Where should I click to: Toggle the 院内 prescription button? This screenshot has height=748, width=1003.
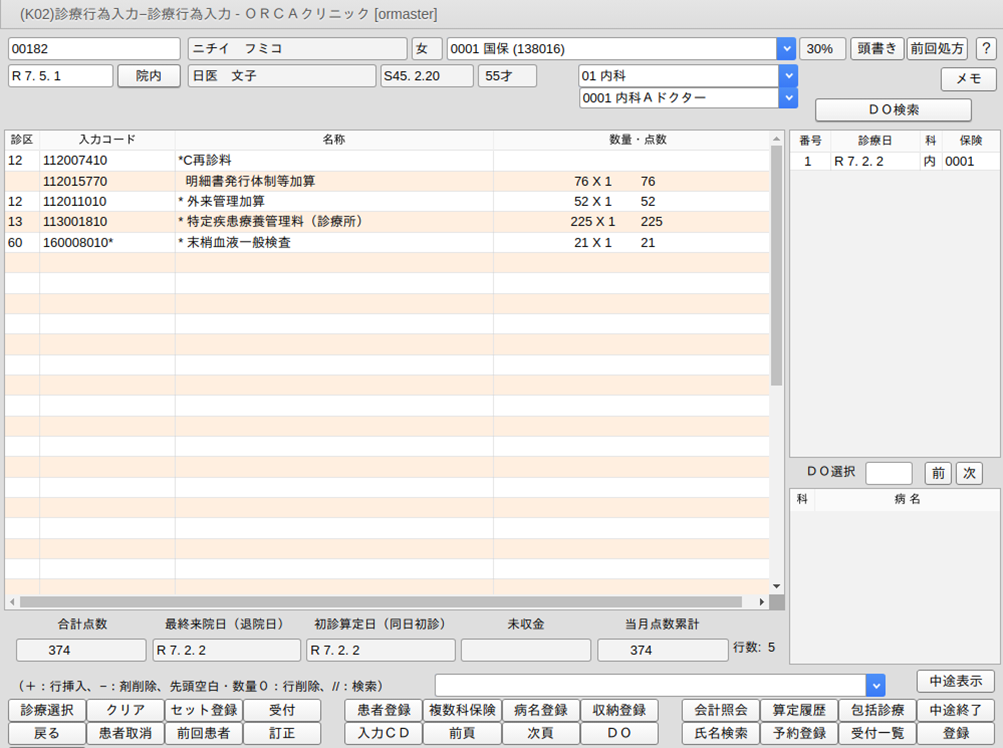click(x=149, y=76)
